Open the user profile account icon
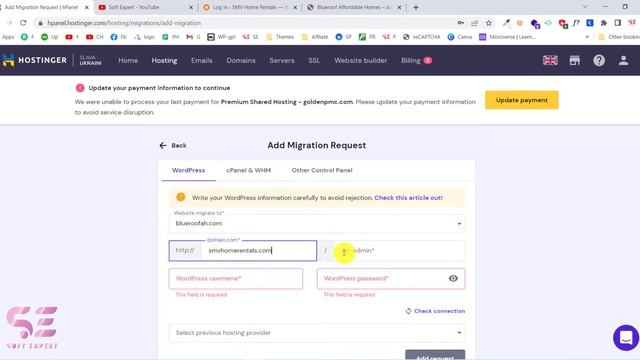The image size is (640, 360). [623, 60]
